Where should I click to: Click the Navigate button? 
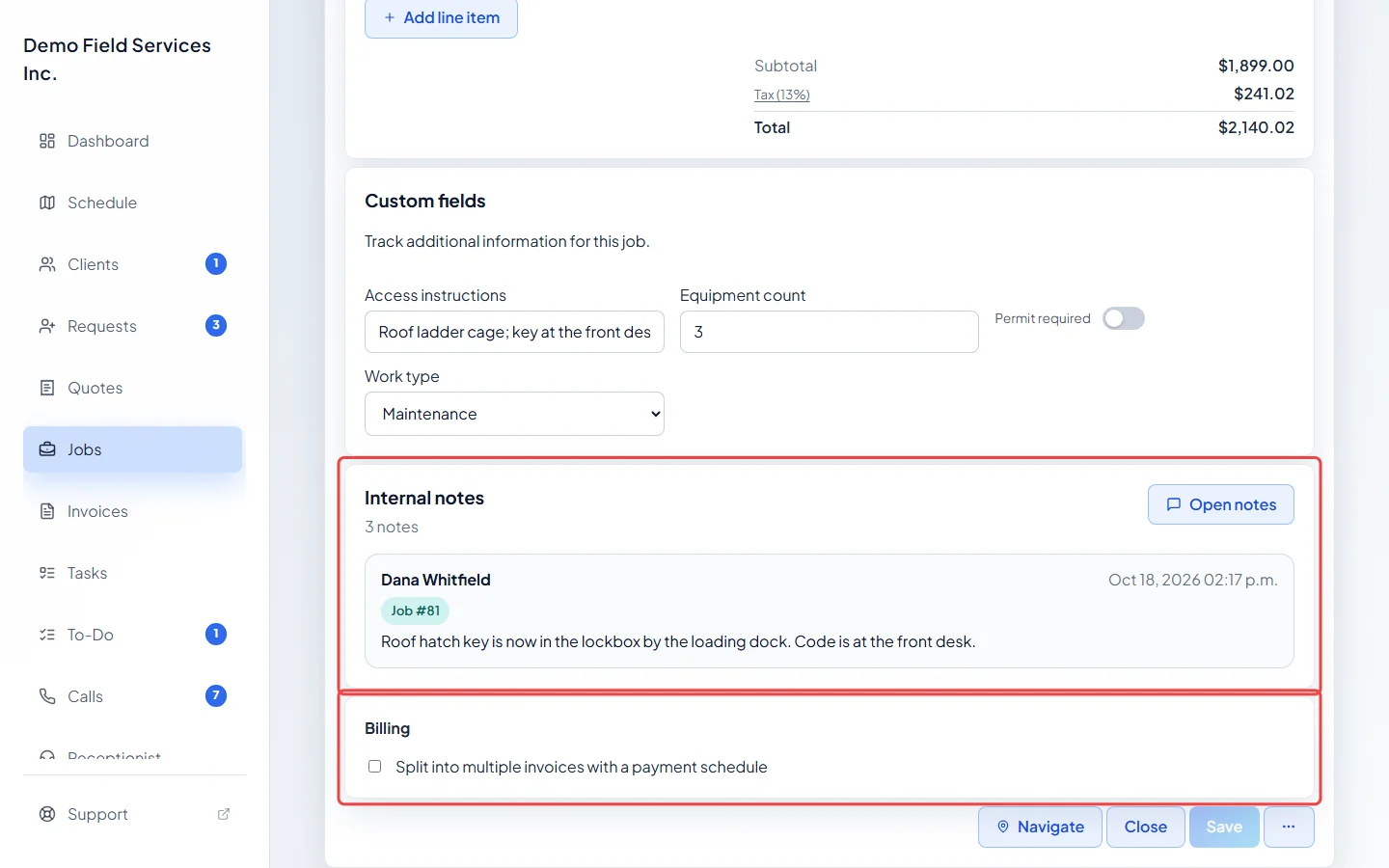(x=1040, y=827)
